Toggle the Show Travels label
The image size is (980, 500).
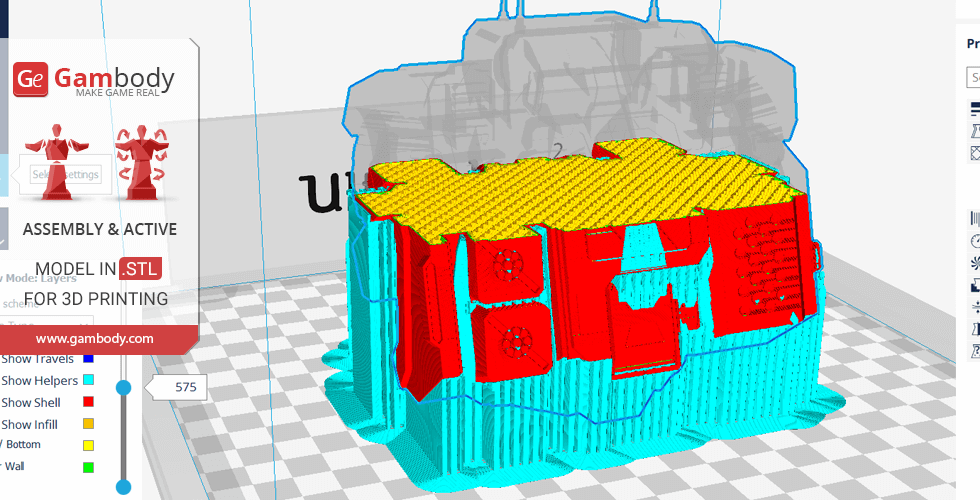[38, 359]
